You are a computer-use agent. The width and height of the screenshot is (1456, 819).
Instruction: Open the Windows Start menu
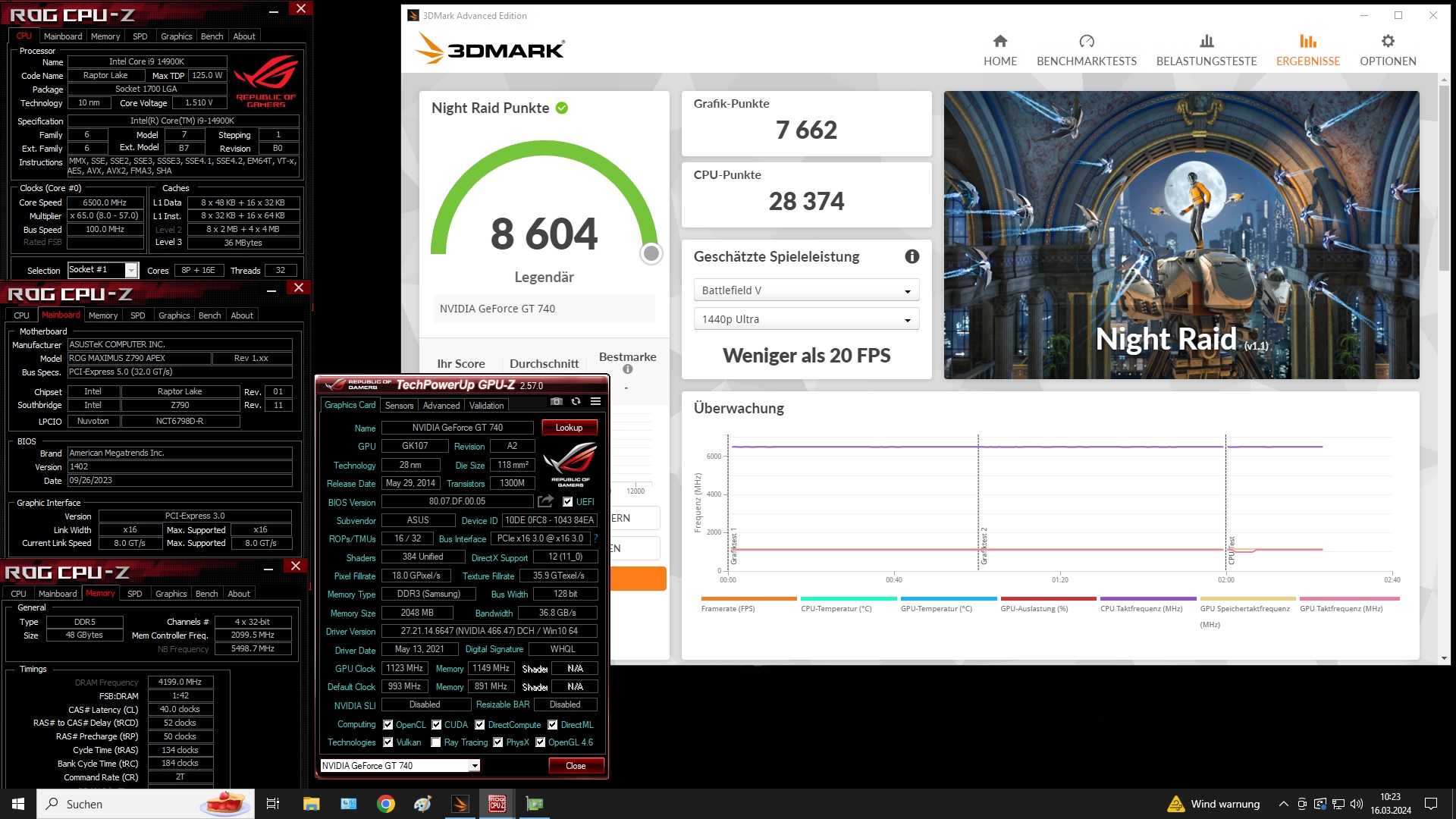click(18, 804)
